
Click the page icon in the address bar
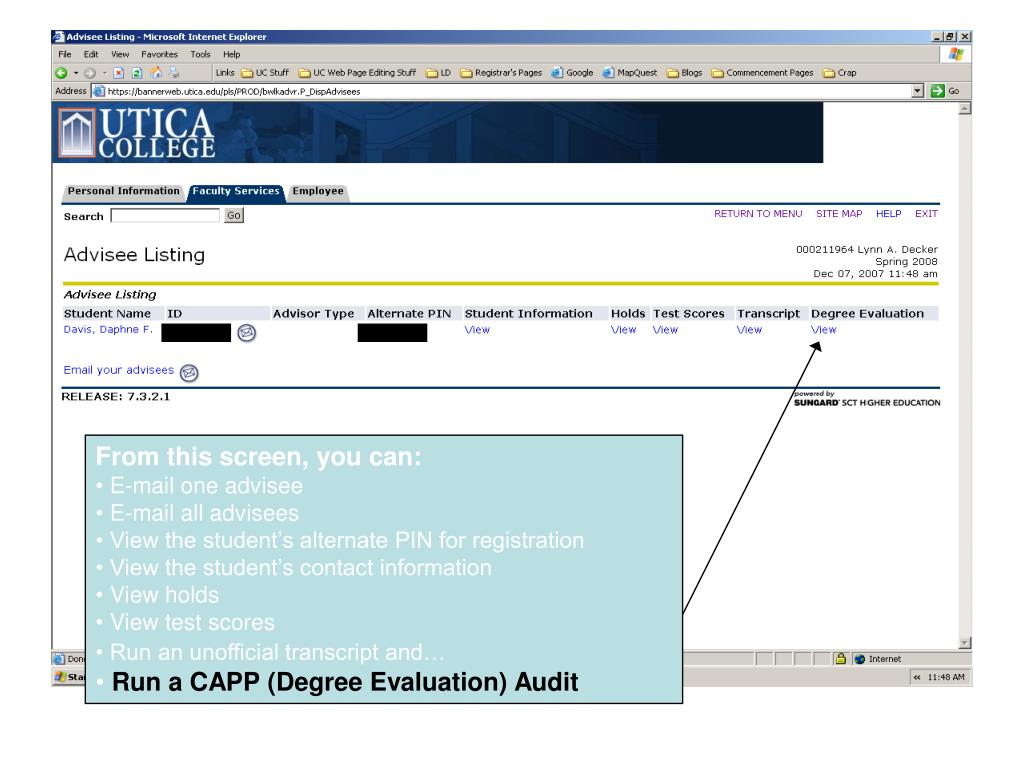99,91
